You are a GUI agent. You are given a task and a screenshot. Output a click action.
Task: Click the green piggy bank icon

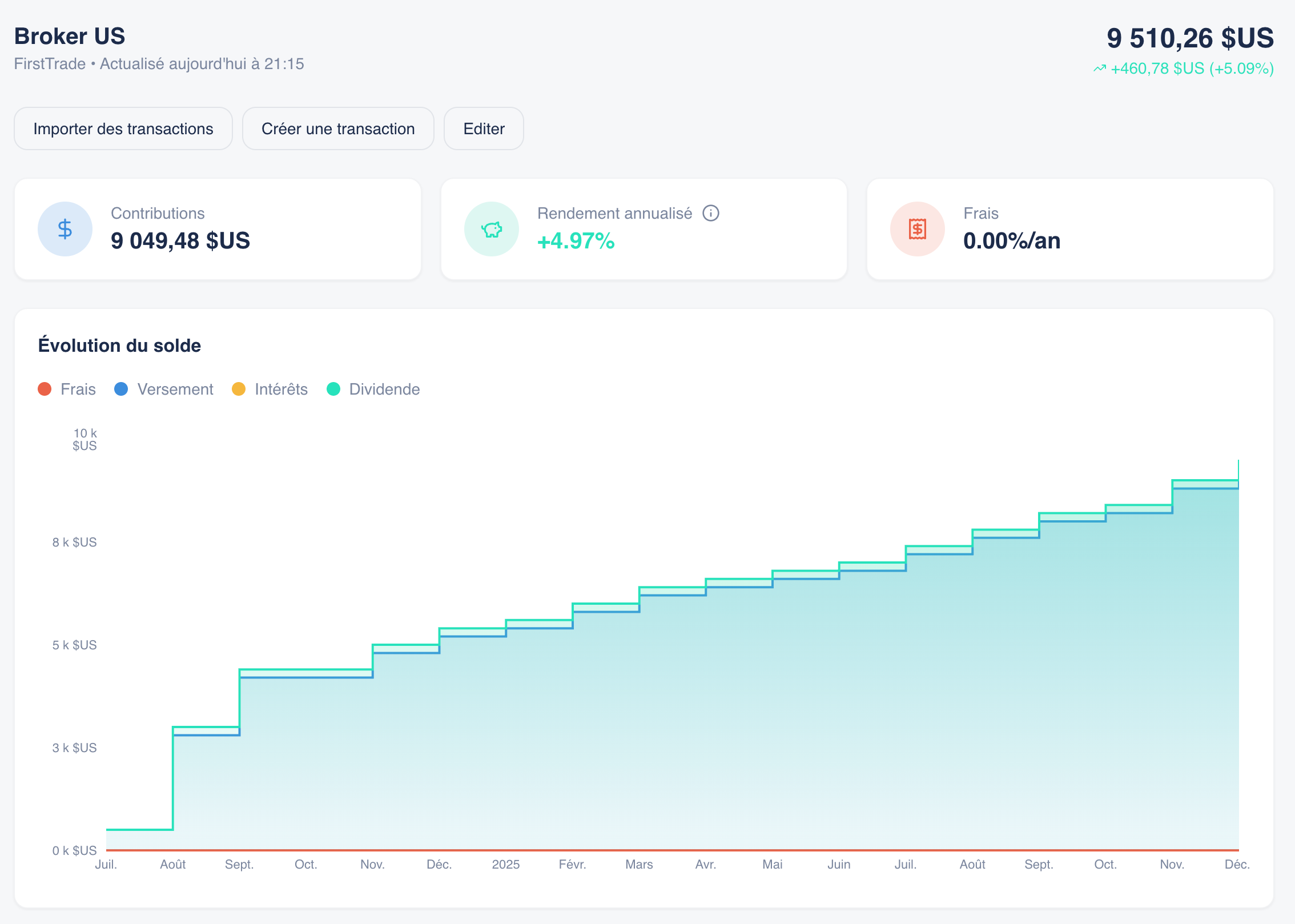(491, 229)
